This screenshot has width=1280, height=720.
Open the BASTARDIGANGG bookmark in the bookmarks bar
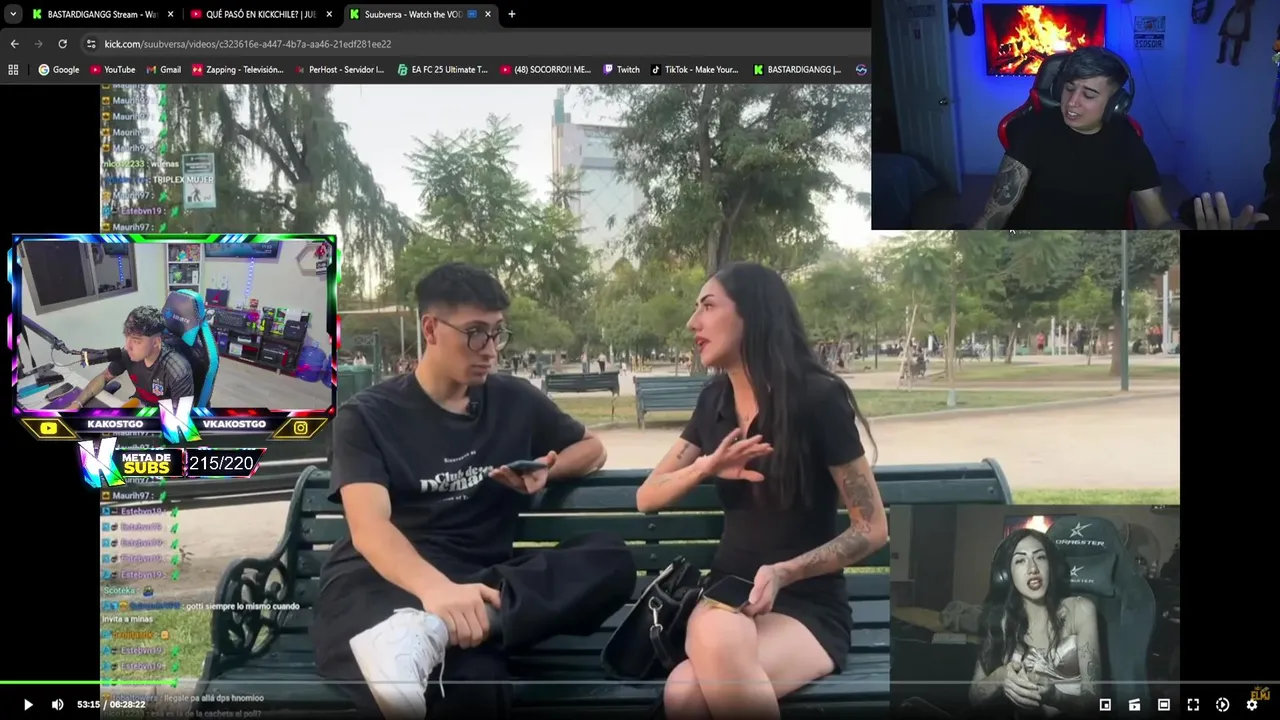point(797,70)
